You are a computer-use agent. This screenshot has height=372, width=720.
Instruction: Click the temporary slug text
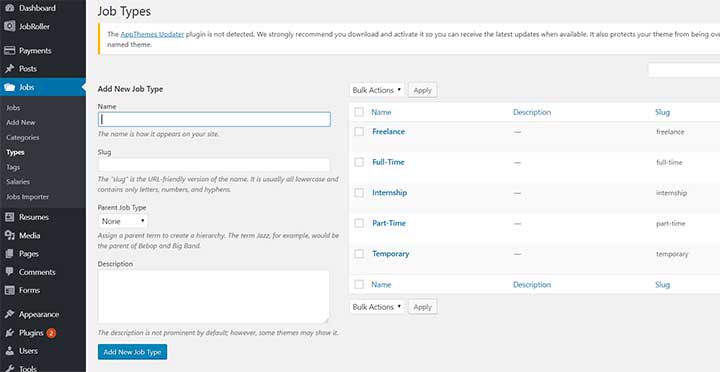(x=672, y=254)
